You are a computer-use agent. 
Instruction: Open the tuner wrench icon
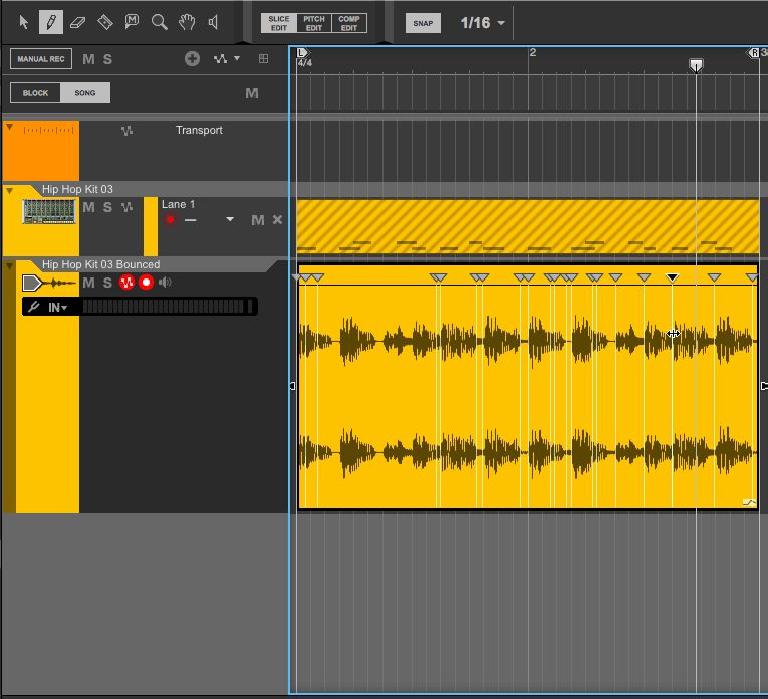click(x=33, y=307)
